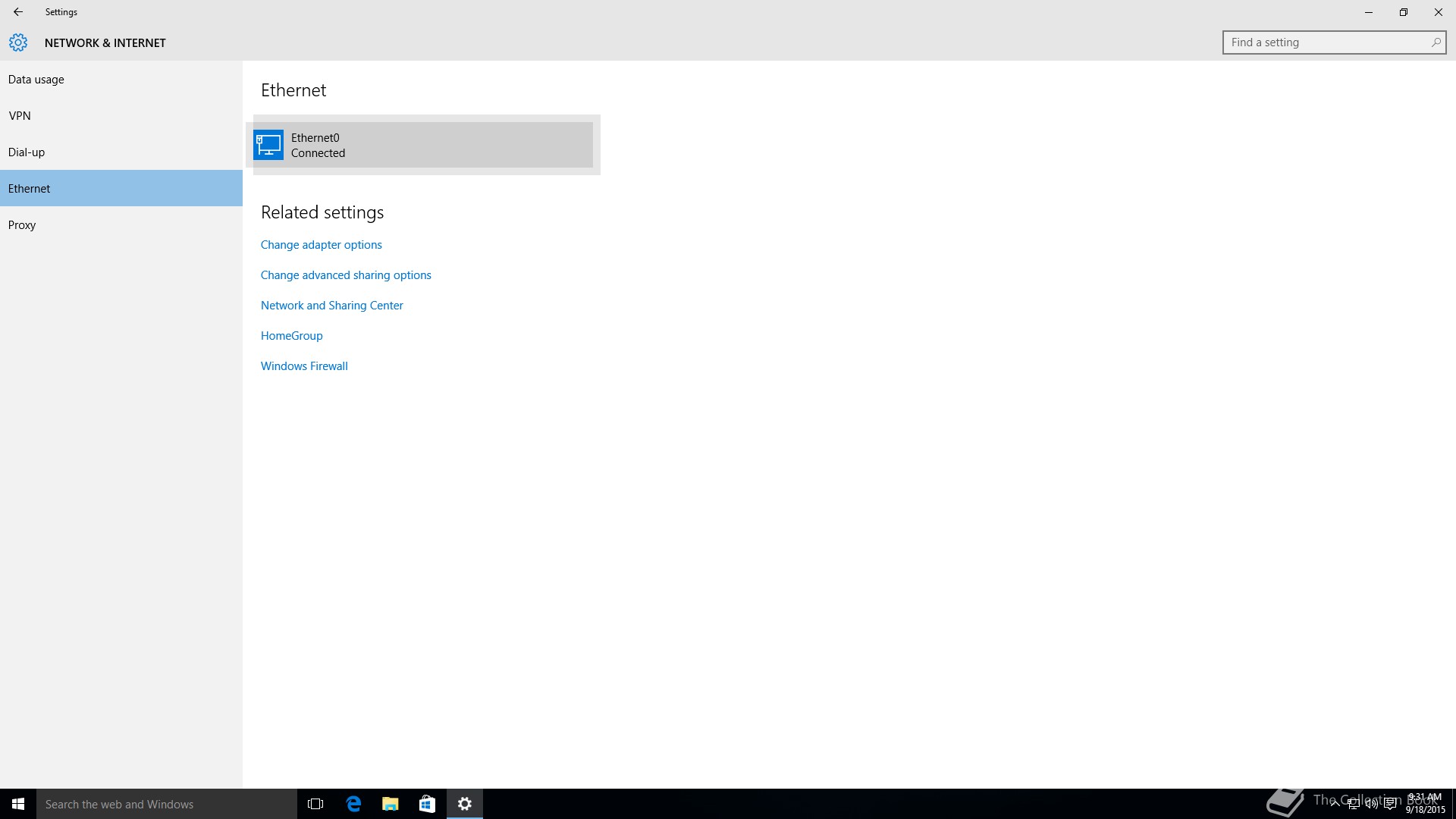Show hidden tray icons chevron
The image size is (1456, 819).
tap(1334, 805)
